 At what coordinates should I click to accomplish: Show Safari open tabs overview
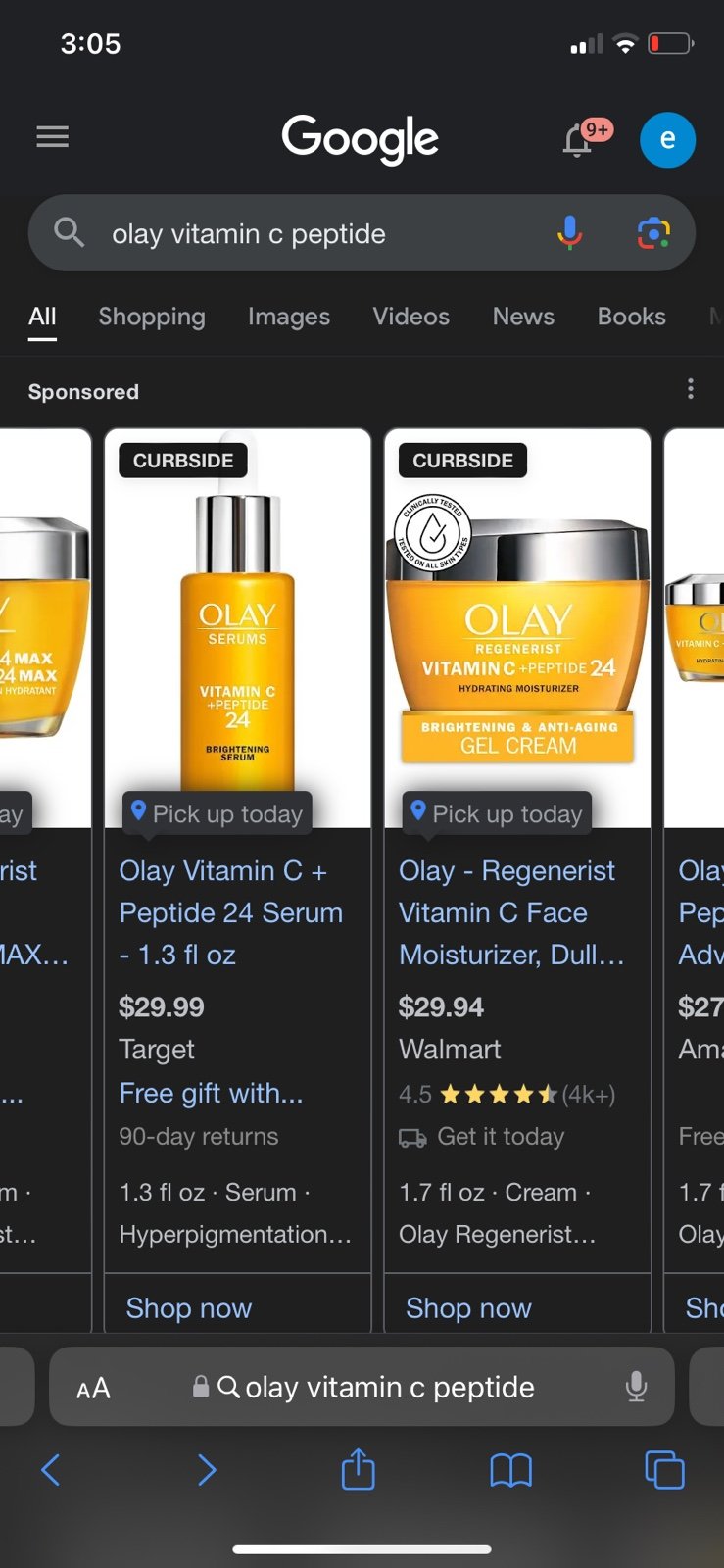tap(664, 1469)
